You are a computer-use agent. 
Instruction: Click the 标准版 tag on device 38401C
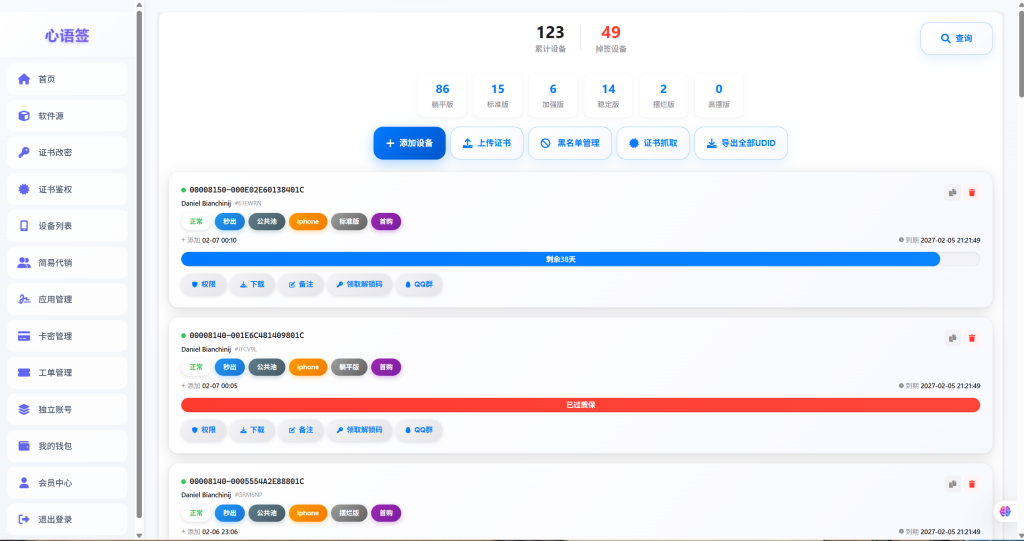(349, 221)
